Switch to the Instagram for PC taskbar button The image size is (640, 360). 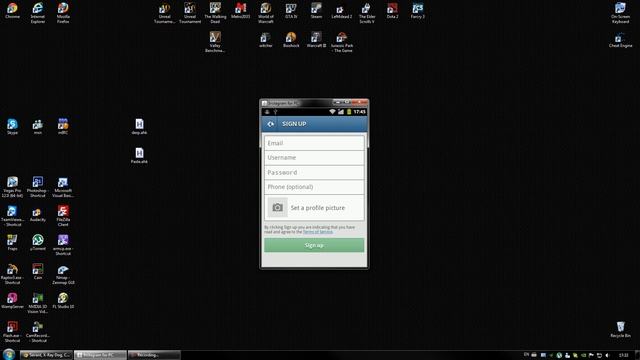(x=100, y=355)
